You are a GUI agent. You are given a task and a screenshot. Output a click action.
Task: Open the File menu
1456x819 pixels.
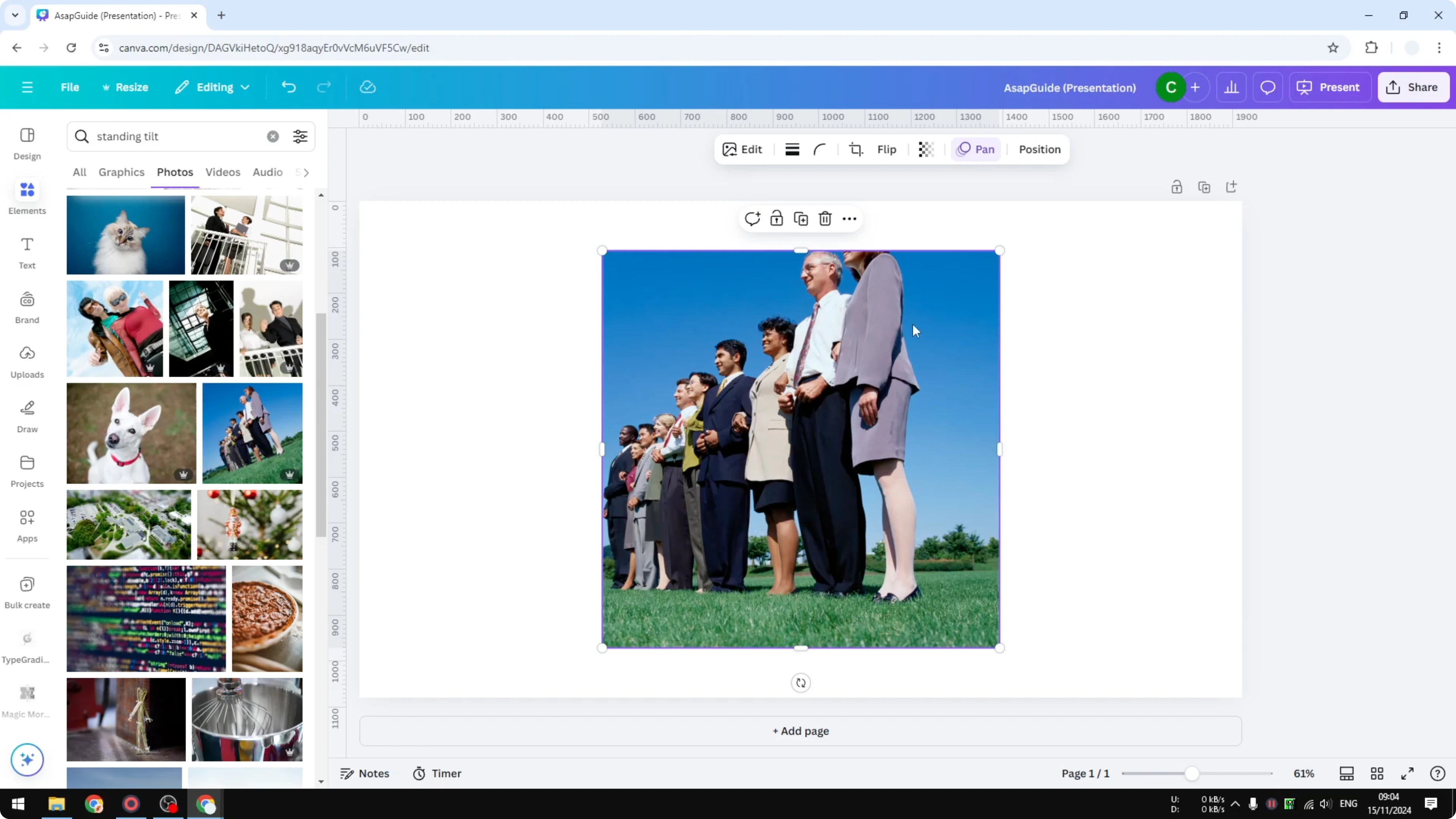tap(70, 87)
